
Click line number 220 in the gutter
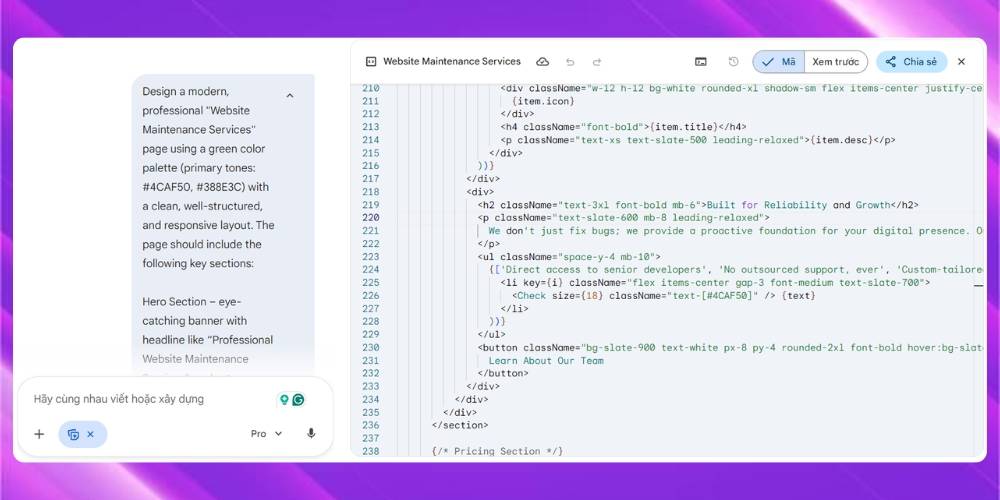(371, 217)
